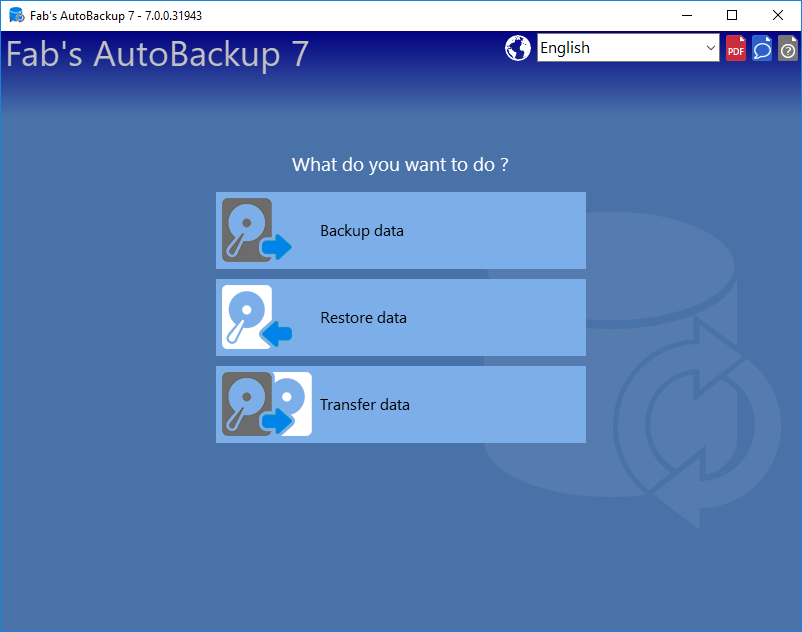The width and height of the screenshot is (802, 632).
Task: Open the English language dropdown
Action: coord(628,48)
